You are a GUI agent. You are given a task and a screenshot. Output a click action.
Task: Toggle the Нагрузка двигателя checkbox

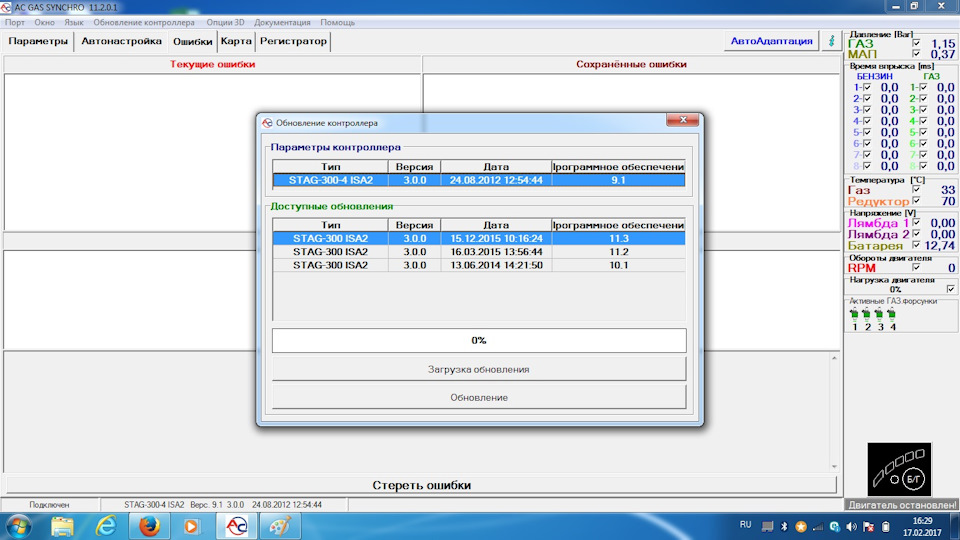pyautogui.click(x=950, y=289)
